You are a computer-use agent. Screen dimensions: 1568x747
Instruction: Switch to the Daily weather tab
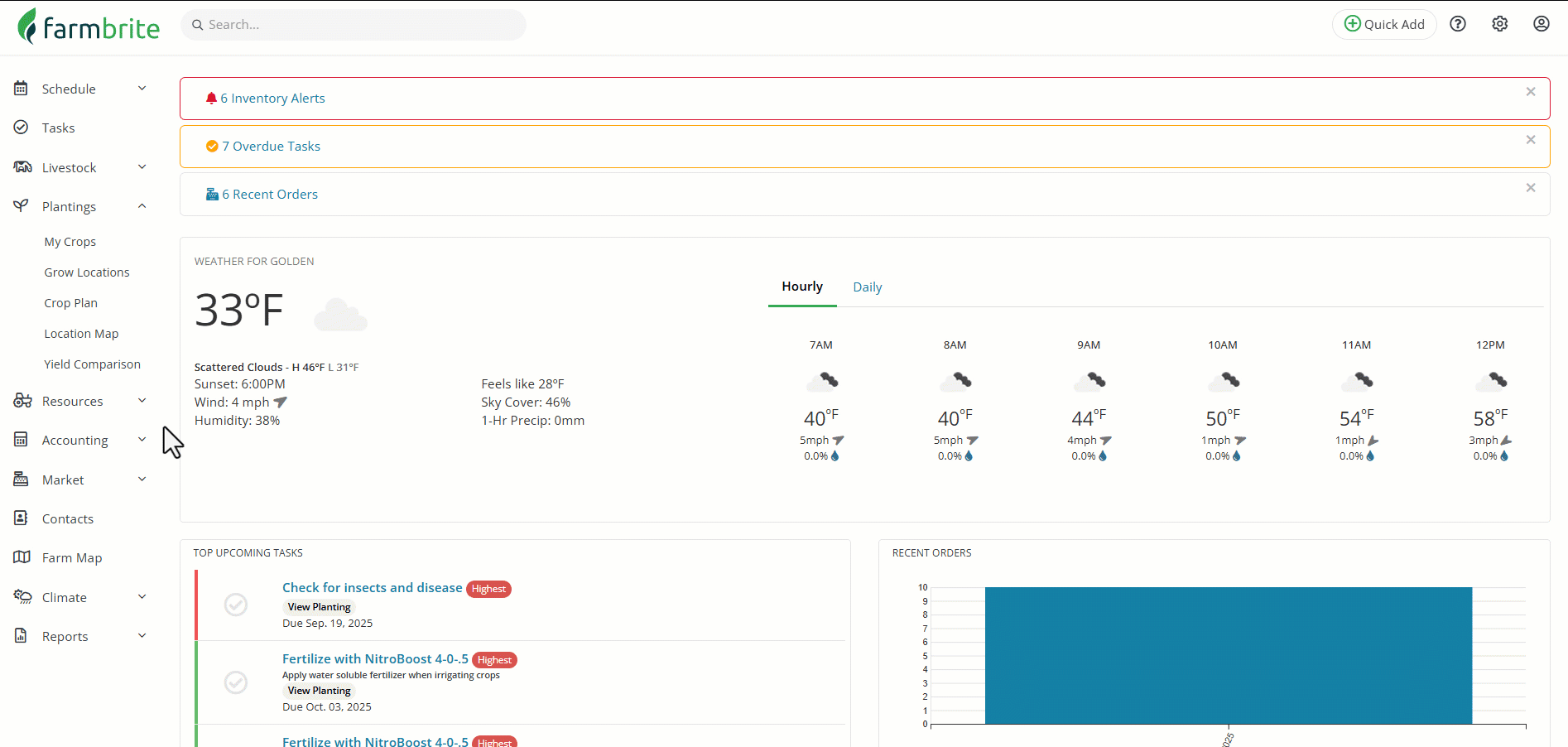(x=868, y=287)
